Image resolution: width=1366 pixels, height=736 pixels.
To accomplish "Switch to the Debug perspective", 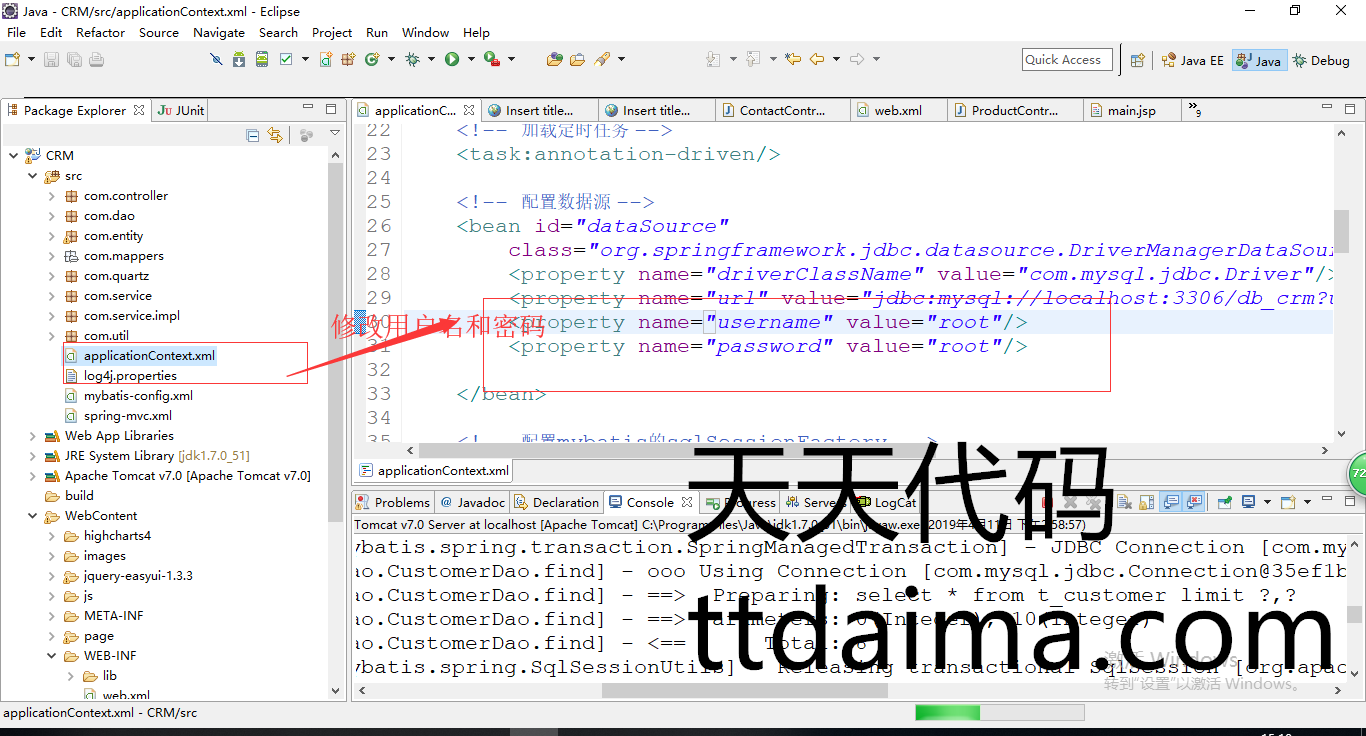I will (x=1321, y=60).
